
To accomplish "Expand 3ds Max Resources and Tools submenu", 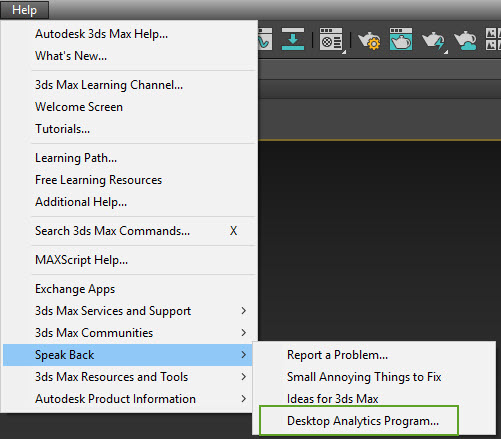I will click(x=129, y=377).
